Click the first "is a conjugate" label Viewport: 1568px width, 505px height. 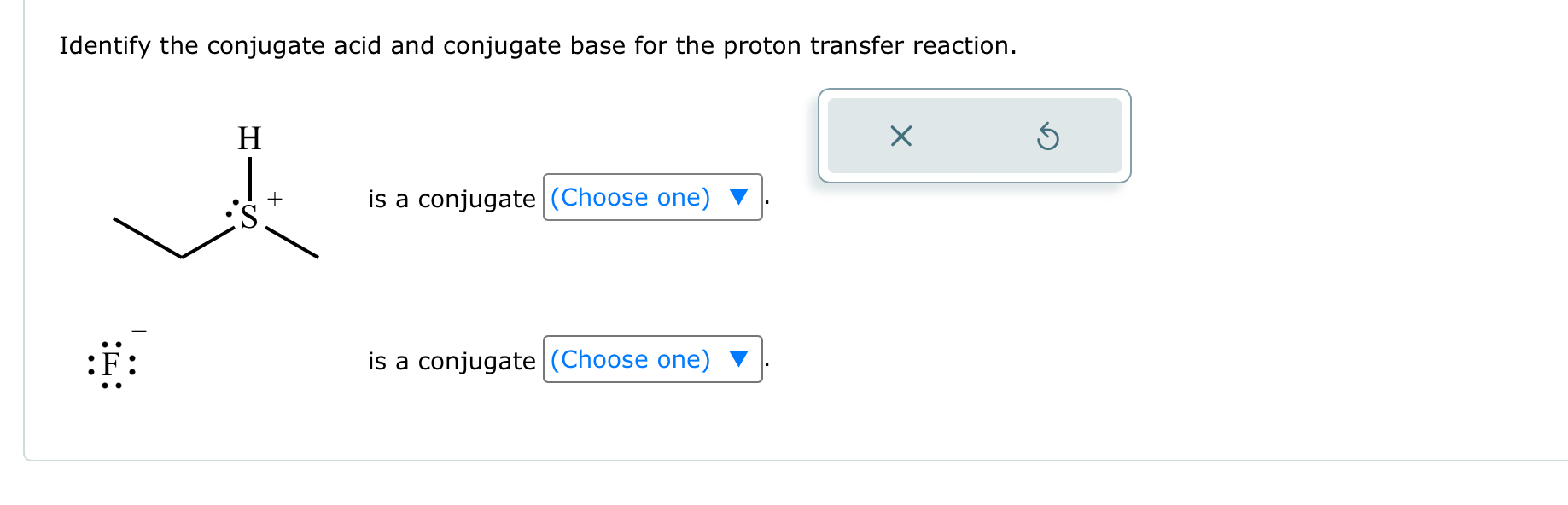[x=452, y=199]
